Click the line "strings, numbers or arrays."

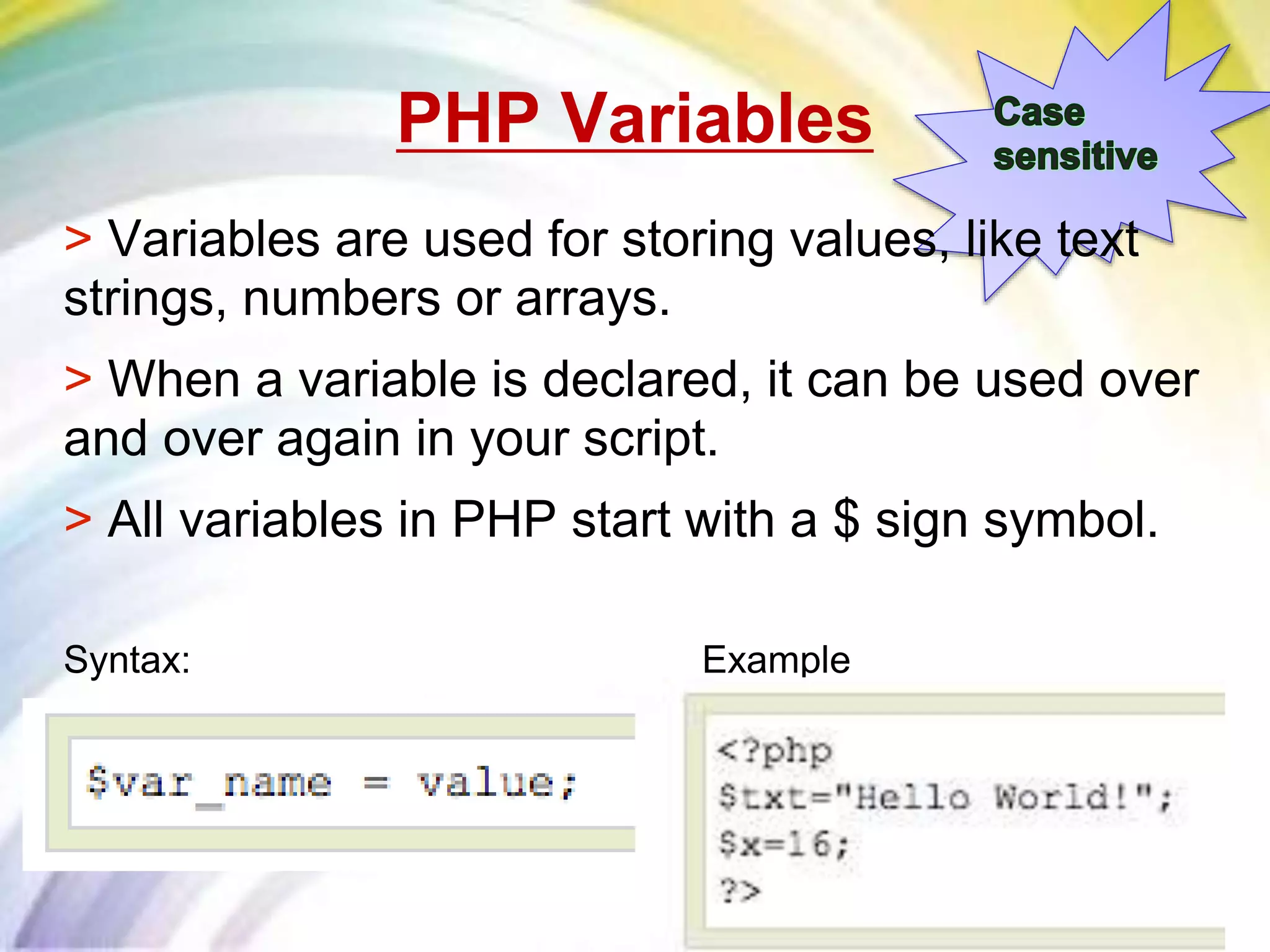367,299
